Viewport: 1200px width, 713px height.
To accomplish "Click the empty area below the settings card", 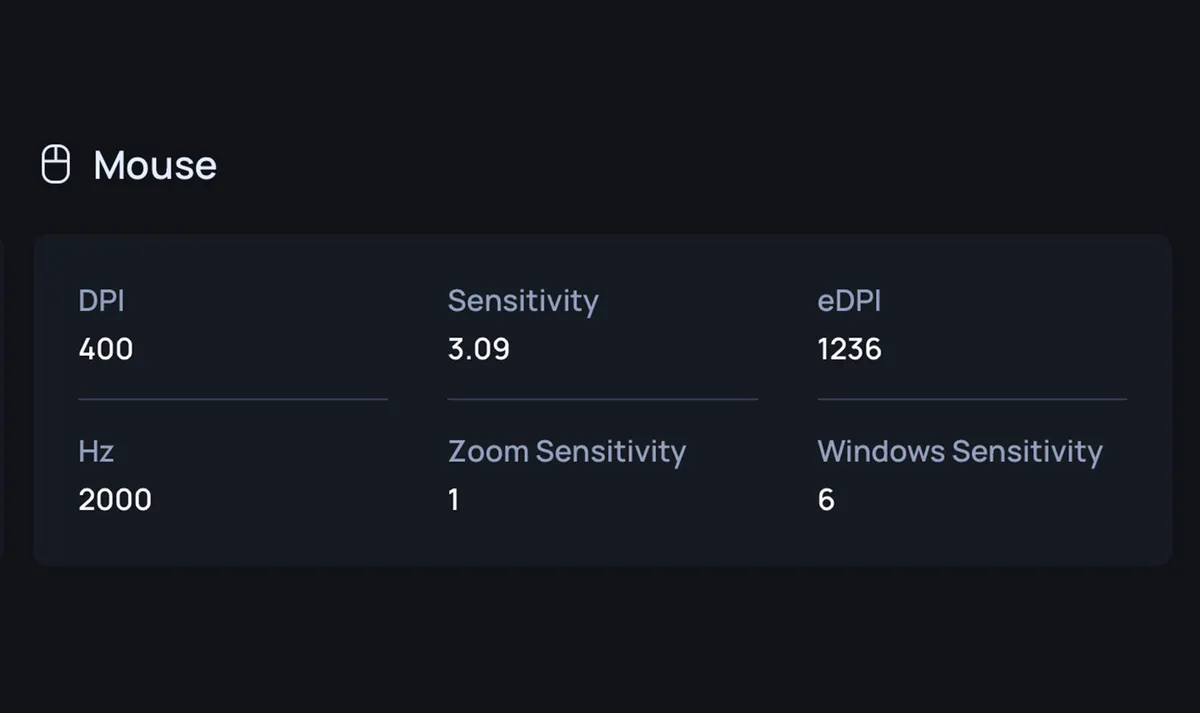I will tap(600, 640).
